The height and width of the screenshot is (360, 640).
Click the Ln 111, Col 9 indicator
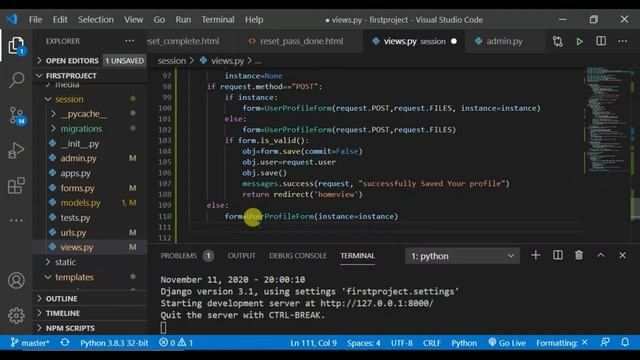click(313, 343)
